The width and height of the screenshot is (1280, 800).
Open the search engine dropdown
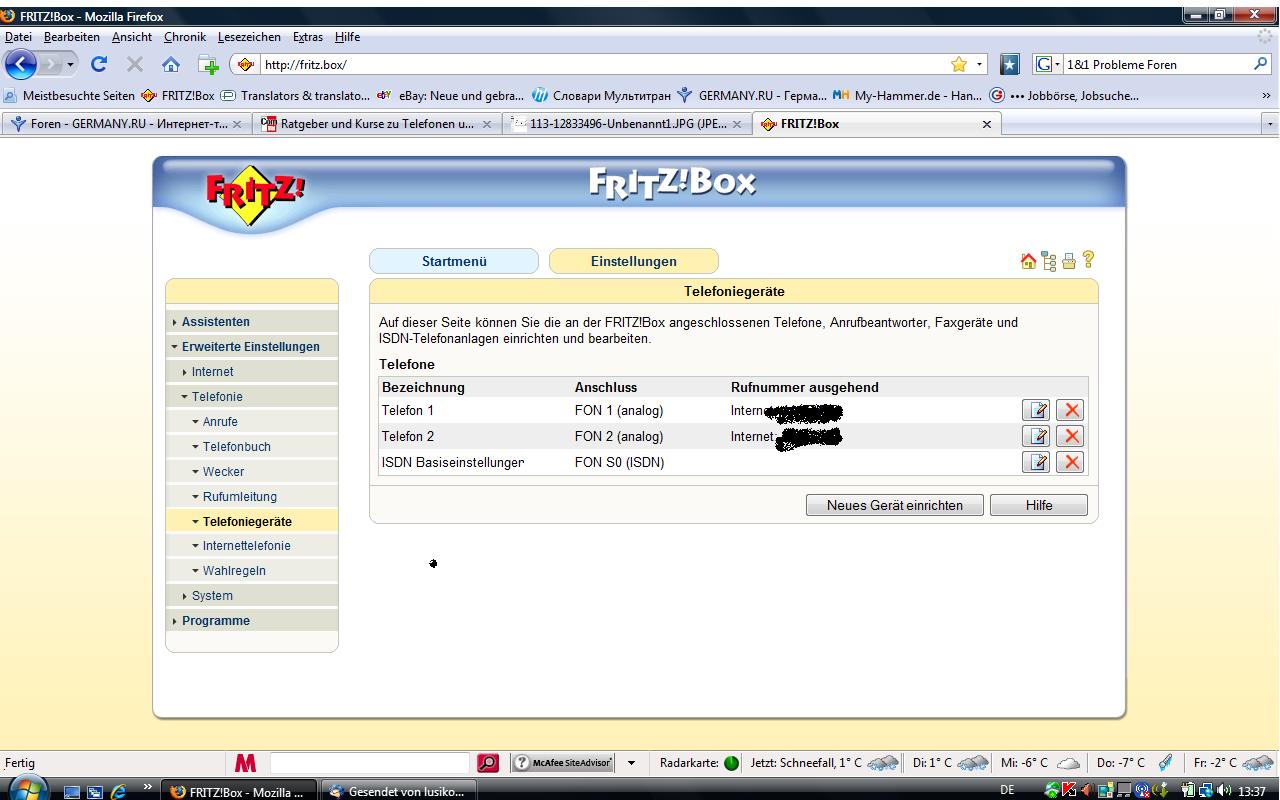coord(1048,64)
